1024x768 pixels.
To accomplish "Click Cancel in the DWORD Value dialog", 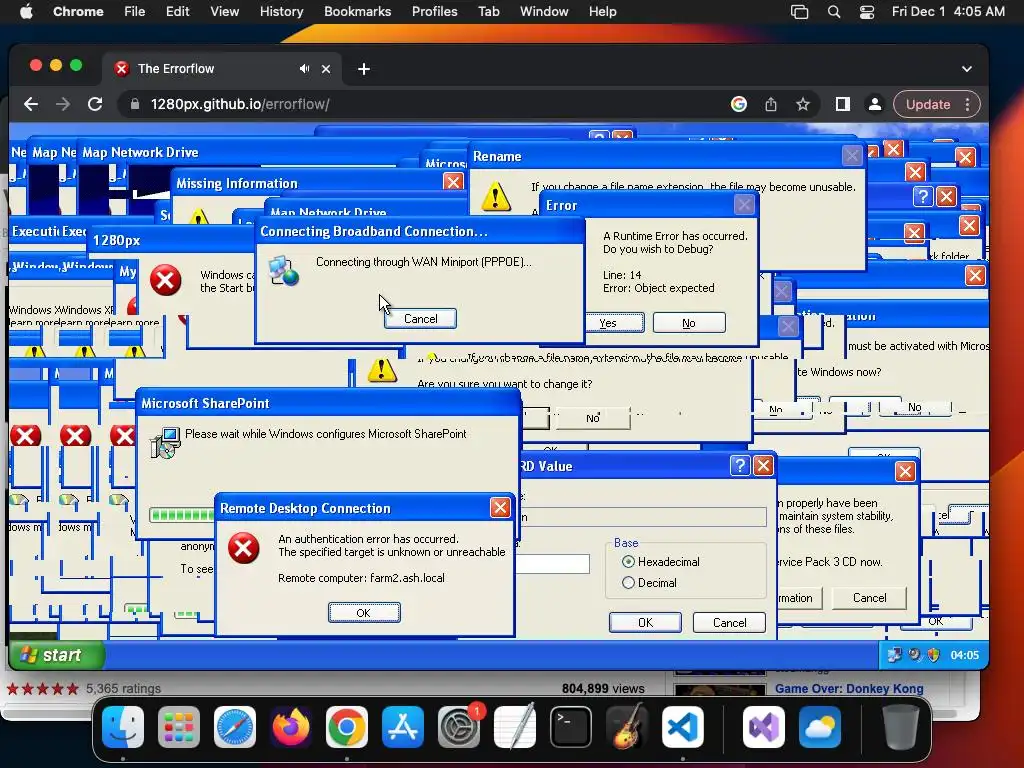I will click(729, 622).
